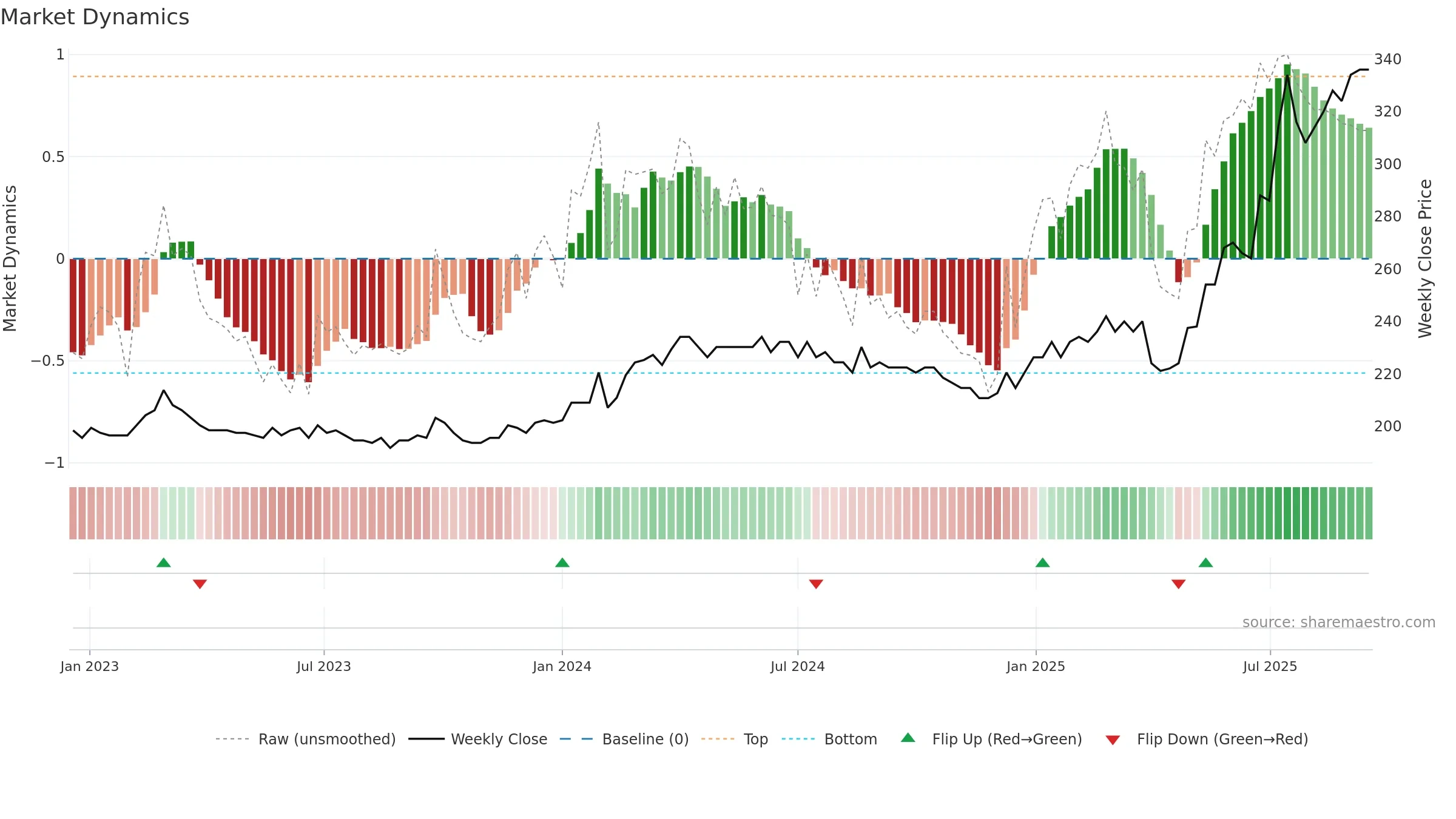Click the source: sharemaestro.com text
The height and width of the screenshot is (819, 1456).
point(1339,622)
